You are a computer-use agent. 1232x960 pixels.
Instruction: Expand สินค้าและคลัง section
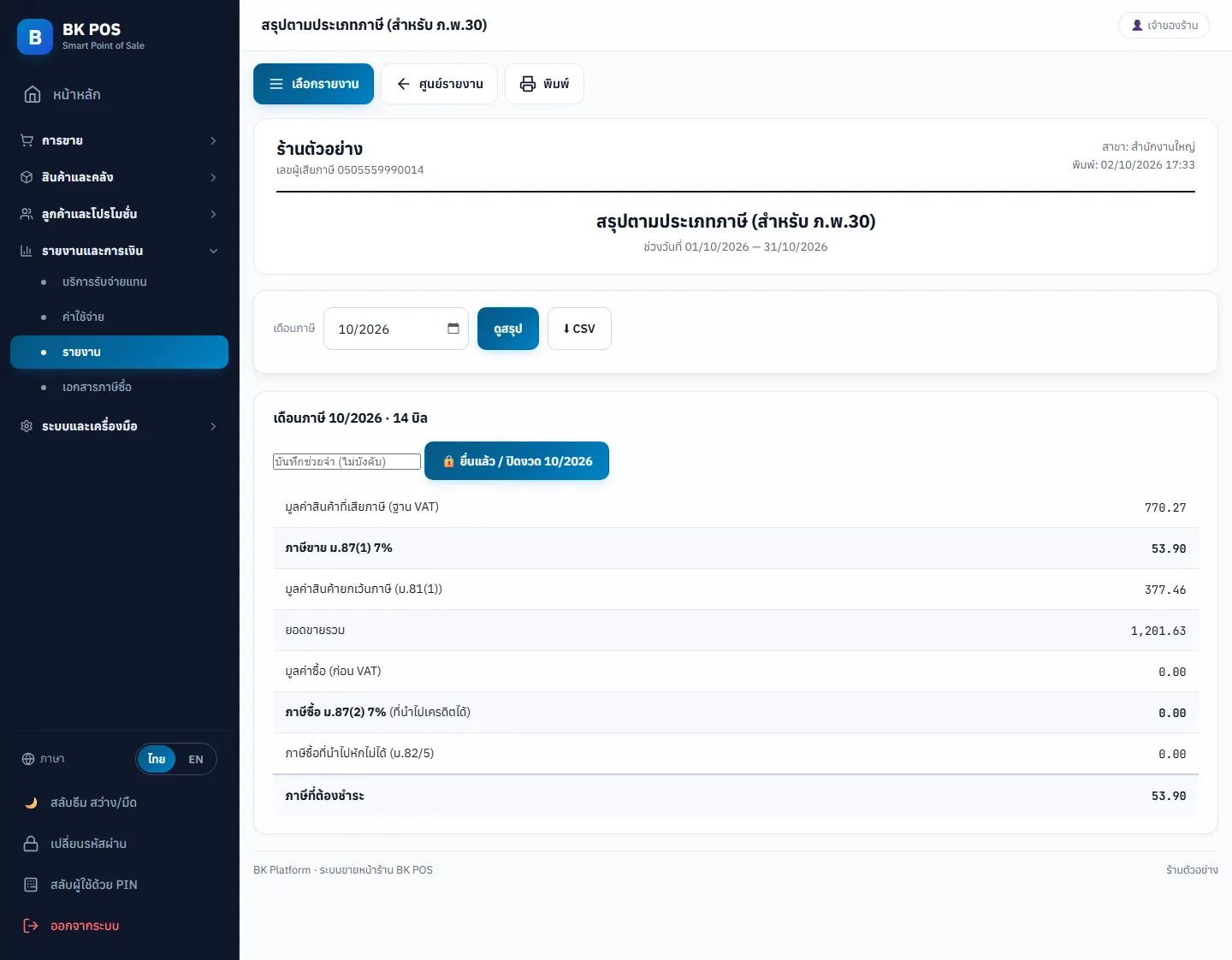[120, 177]
